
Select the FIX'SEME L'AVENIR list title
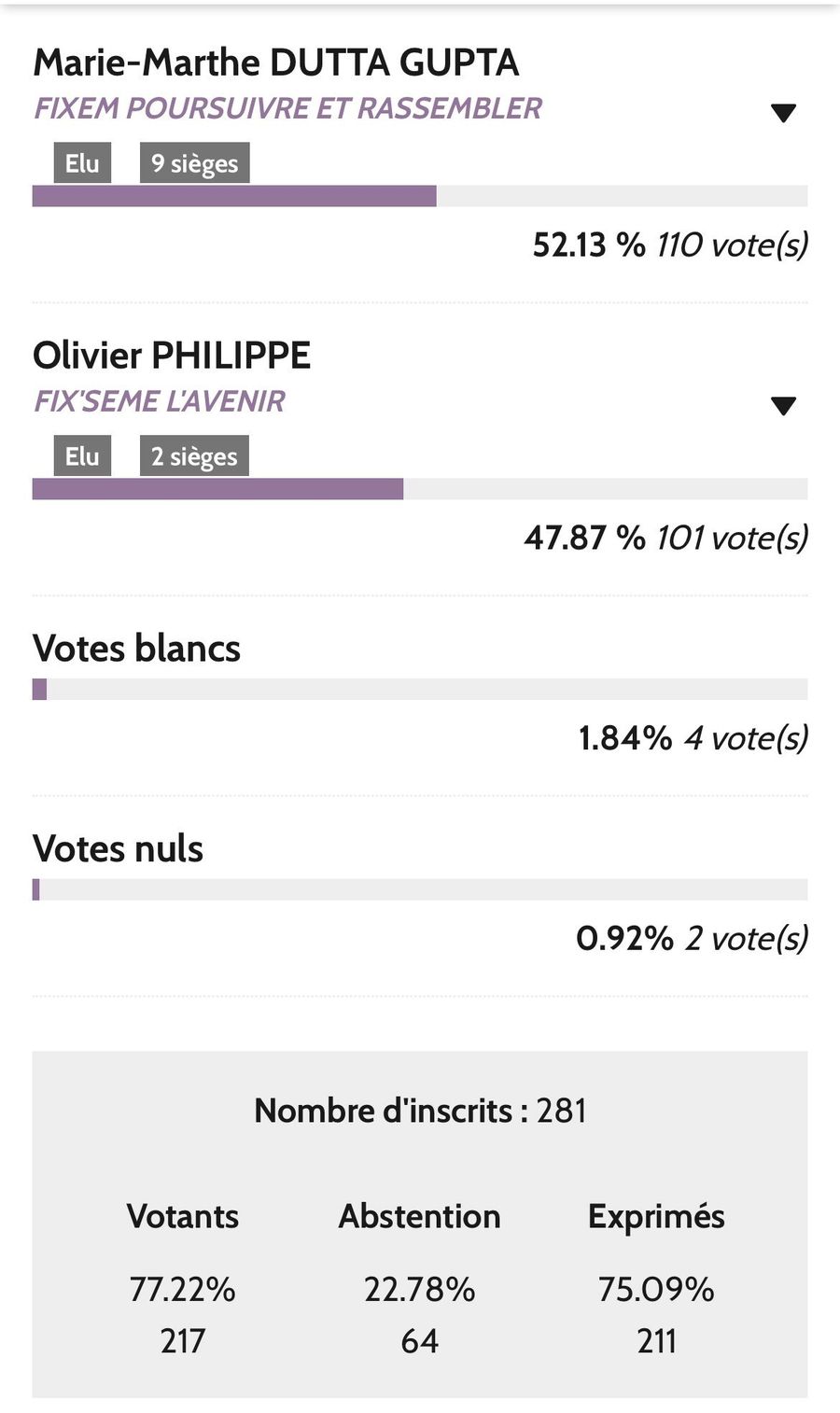pos(160,401)
